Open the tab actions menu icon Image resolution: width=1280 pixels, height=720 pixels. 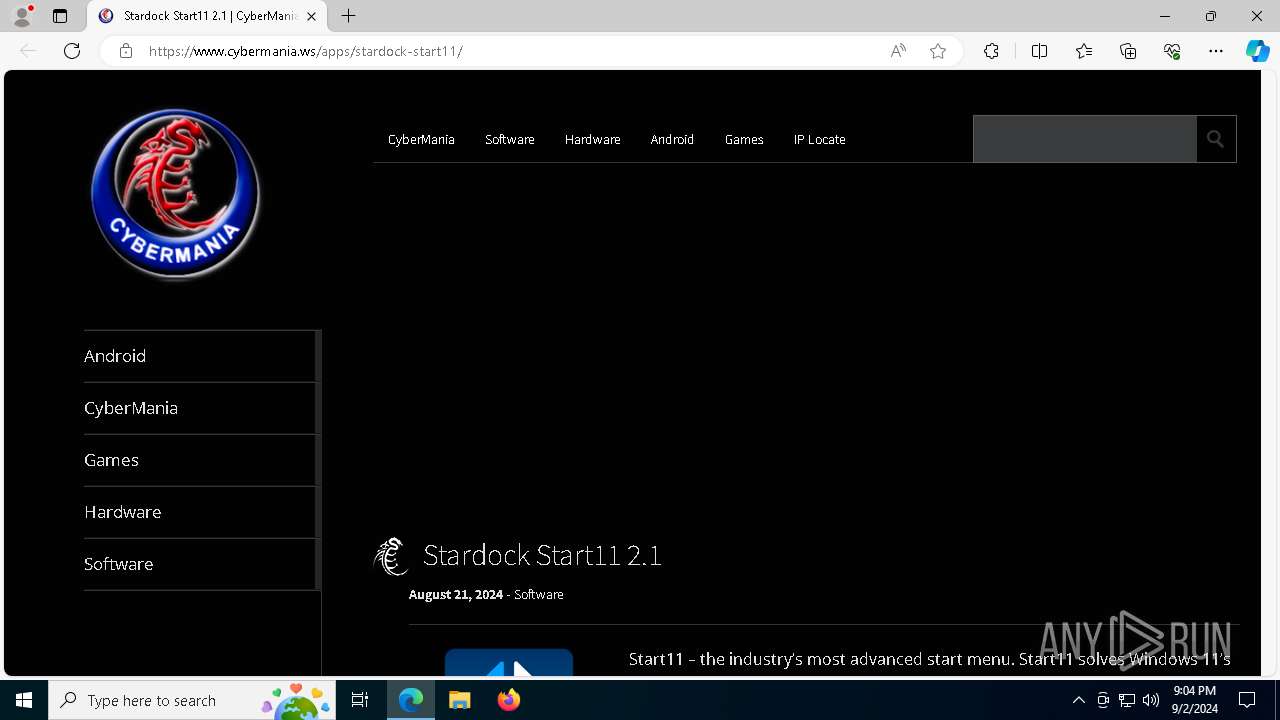coord(60,16)
